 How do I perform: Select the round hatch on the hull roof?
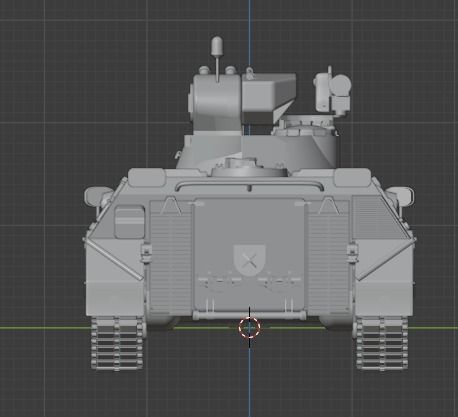[249, 168]
